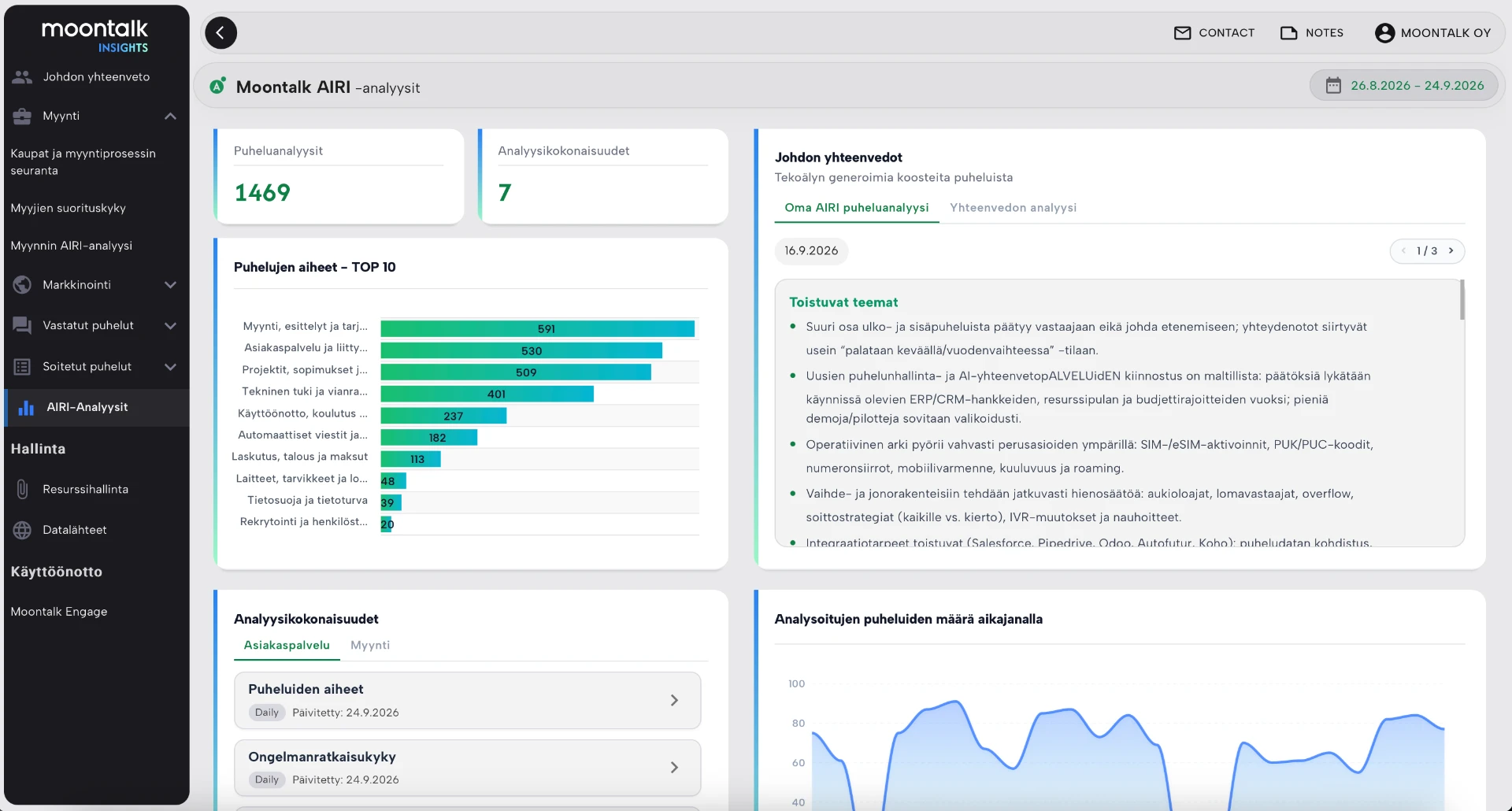Open Moontalk Engage link

[x=59, y=612]
